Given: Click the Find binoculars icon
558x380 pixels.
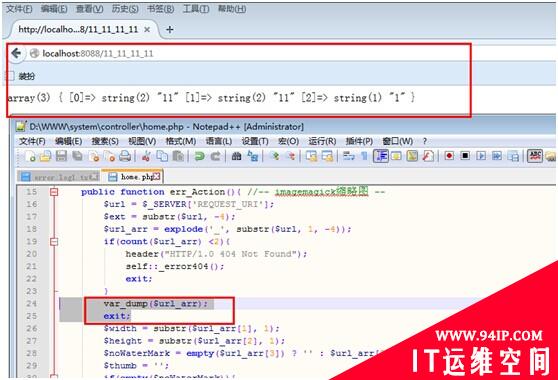Looking at the screenshot, I should click(236, 156).
